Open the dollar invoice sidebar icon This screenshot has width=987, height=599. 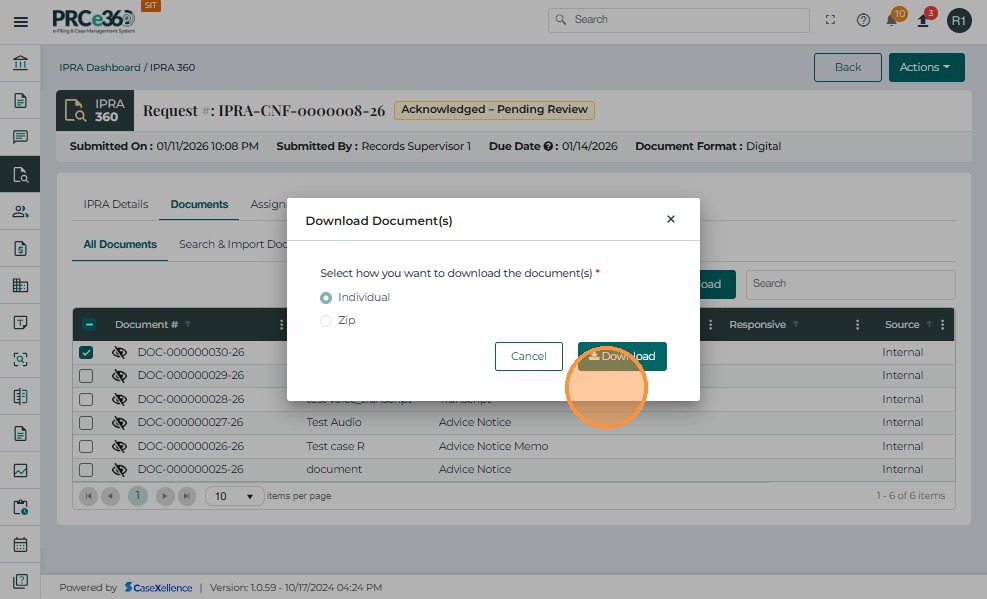pyautogui.click(x=20, y=249)
